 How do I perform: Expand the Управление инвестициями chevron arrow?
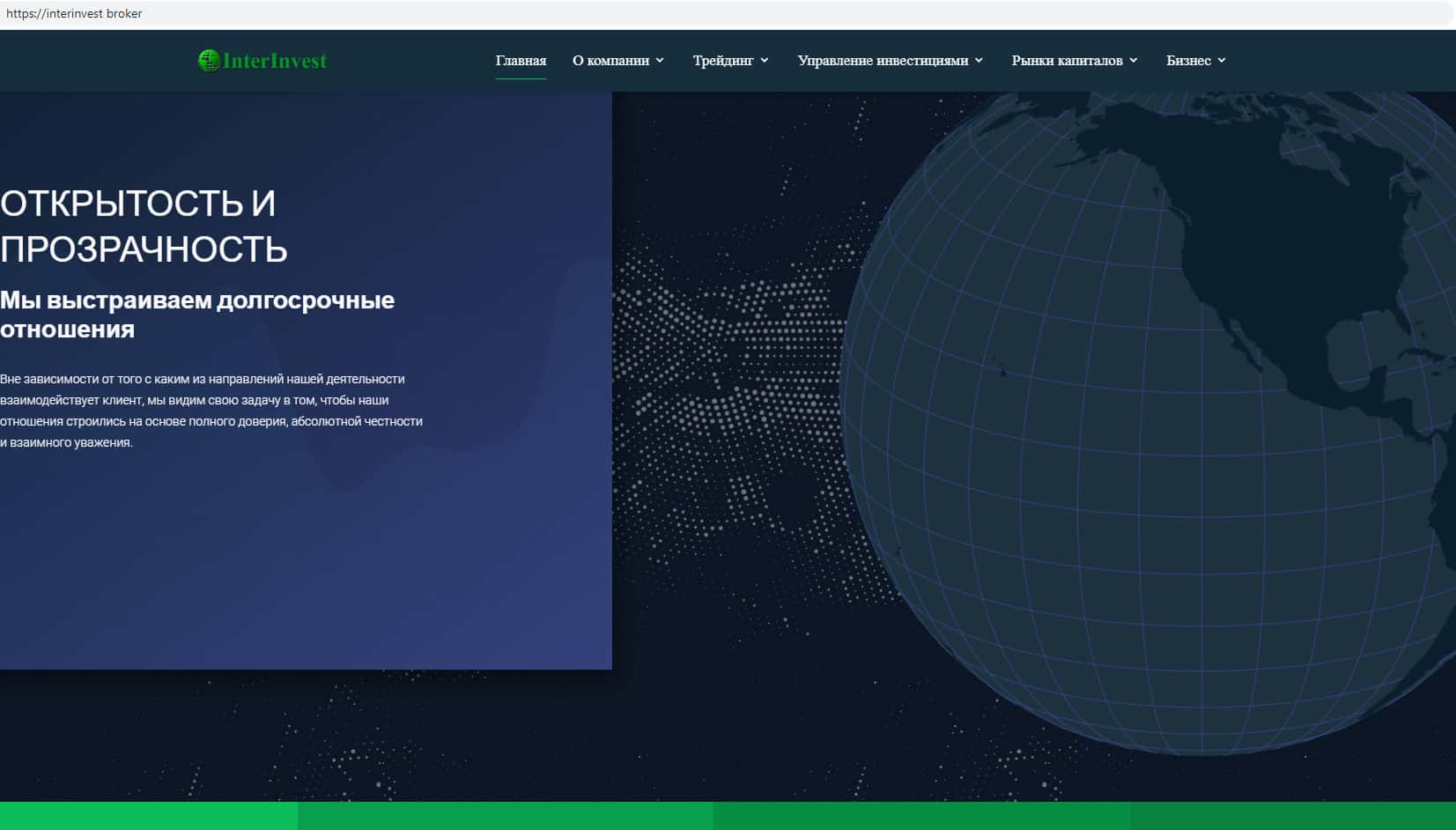click(979, 61)
